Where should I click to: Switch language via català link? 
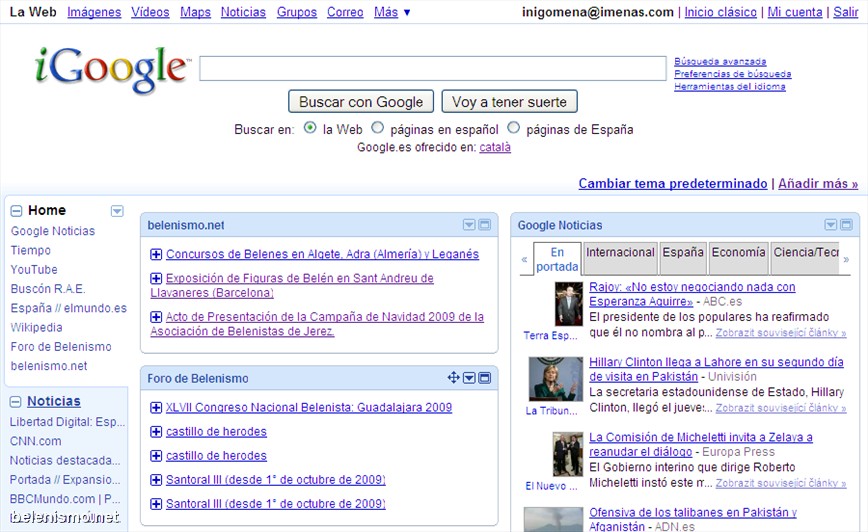click(495, 147)
